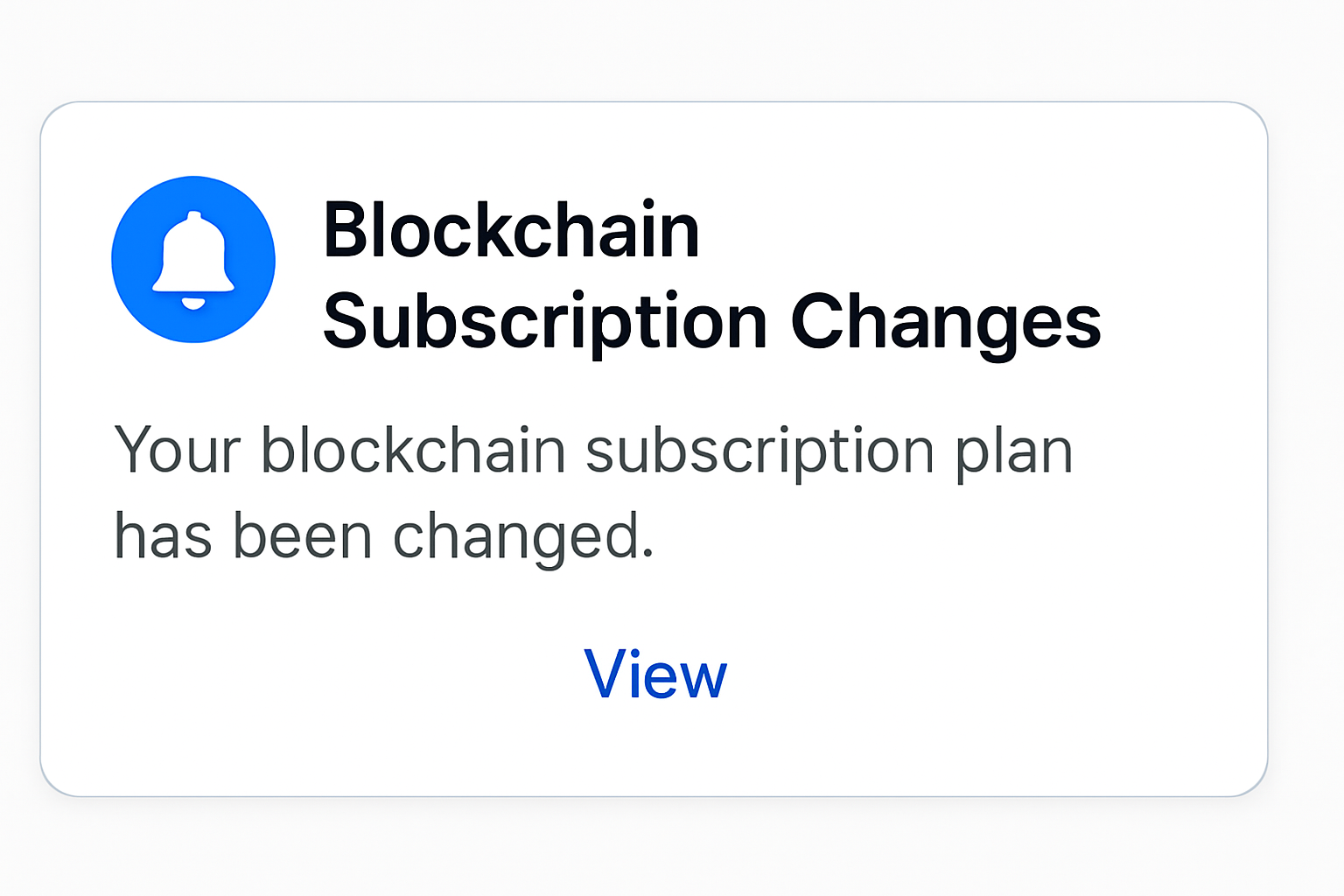
Task: Click the word Blockchain in the title
Action: [x=512, y=230]
